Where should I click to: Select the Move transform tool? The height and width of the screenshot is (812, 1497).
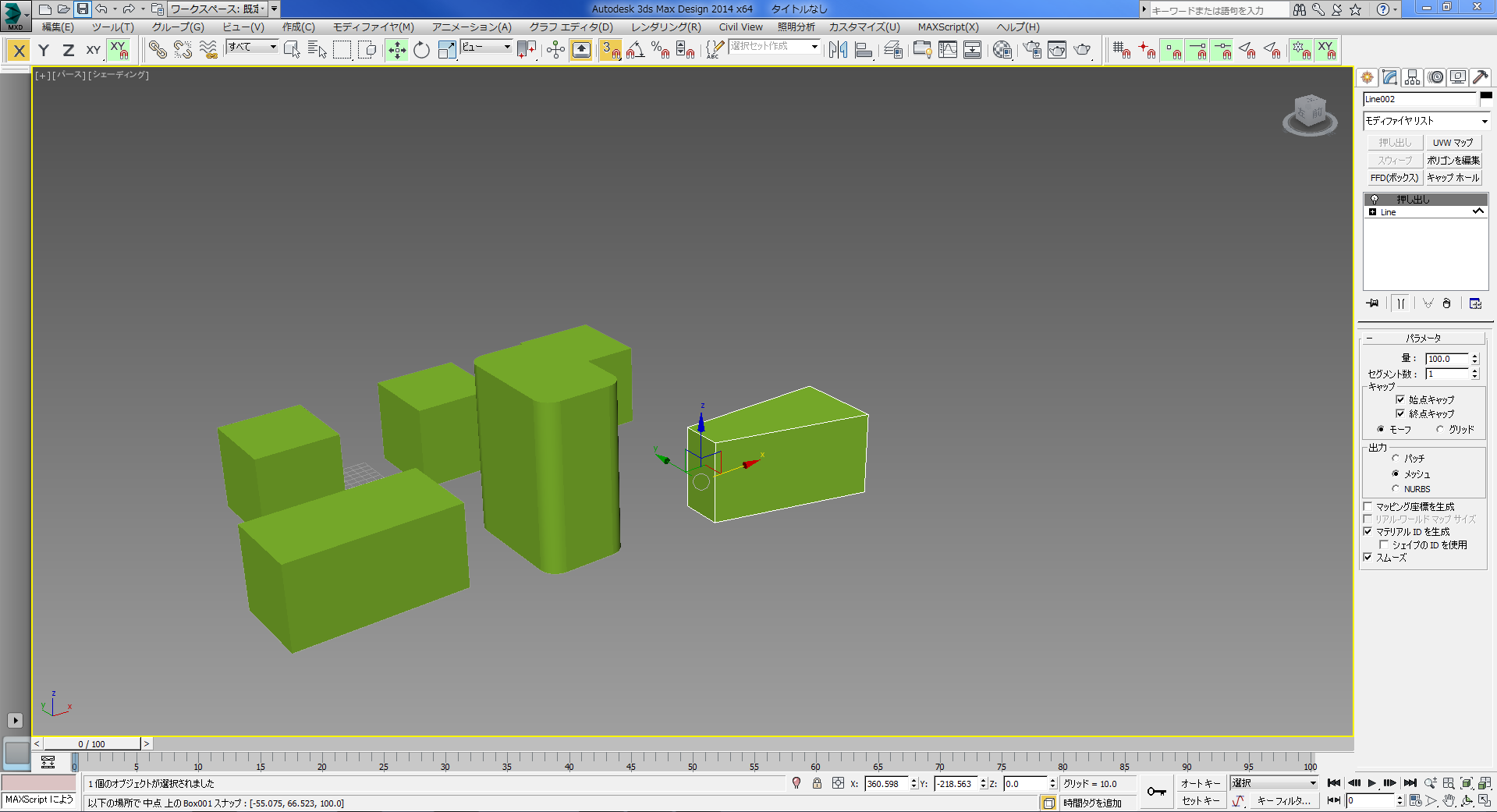click(x=397, y=51)
